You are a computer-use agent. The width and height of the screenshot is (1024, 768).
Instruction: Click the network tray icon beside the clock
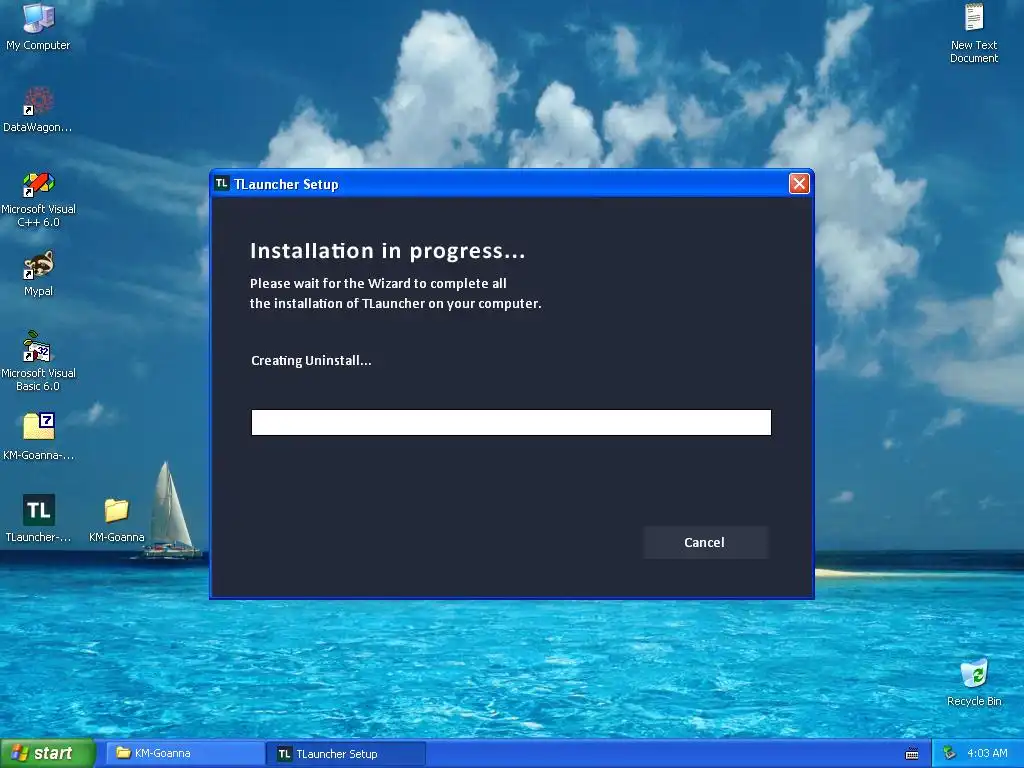(x=950, y=753)
